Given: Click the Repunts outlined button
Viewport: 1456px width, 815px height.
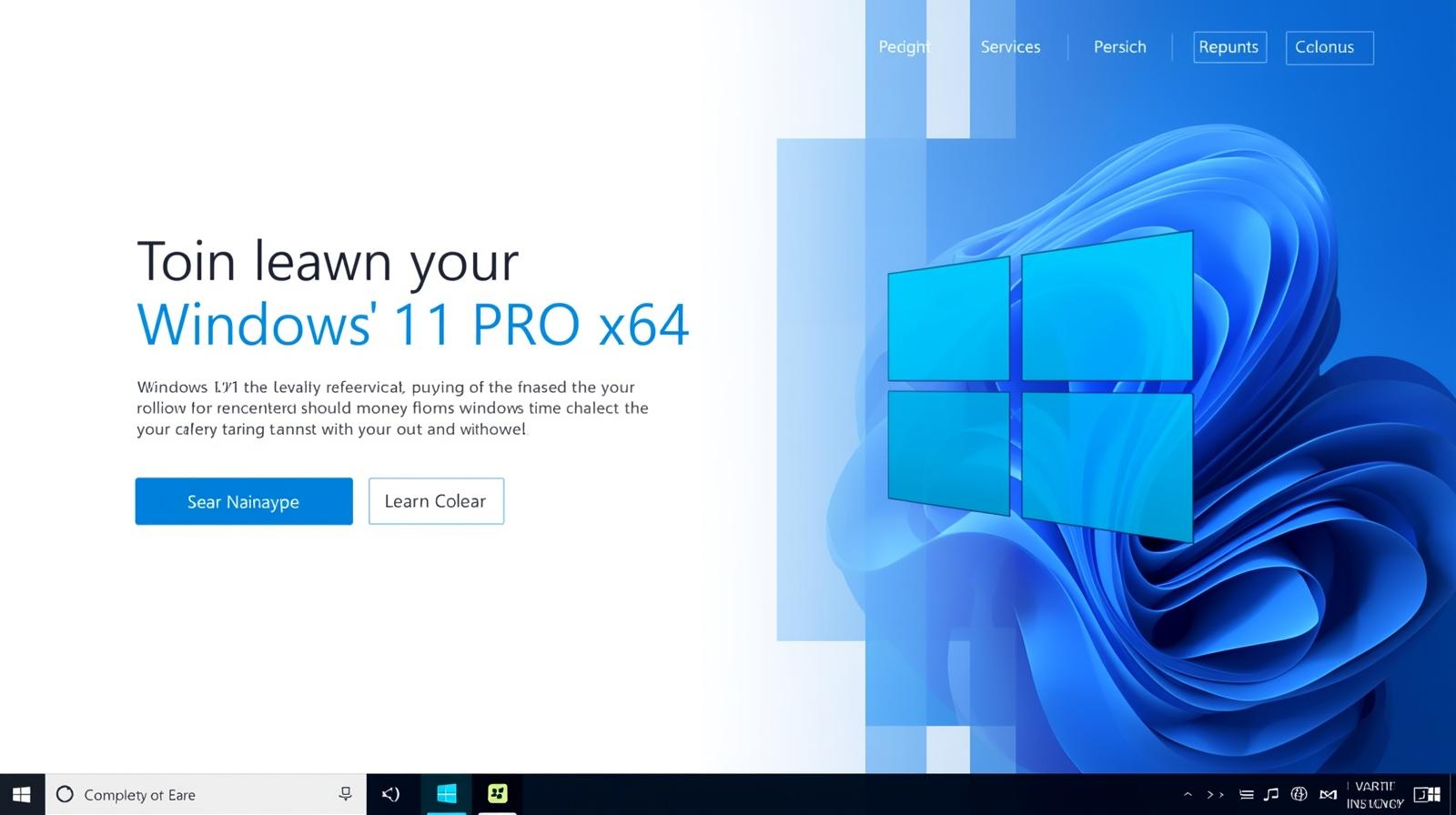Looking at the screenshot, I should coord(1228,47).
